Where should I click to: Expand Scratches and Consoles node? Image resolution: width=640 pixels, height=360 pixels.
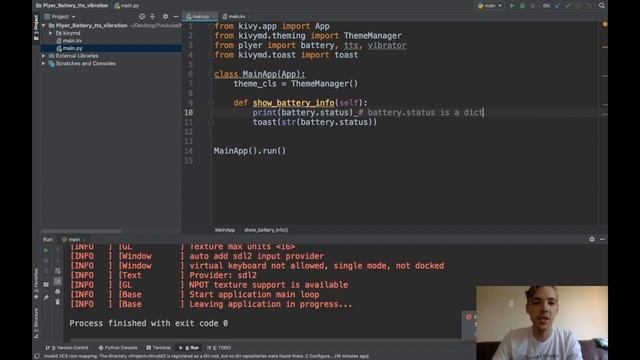point(43,64)
